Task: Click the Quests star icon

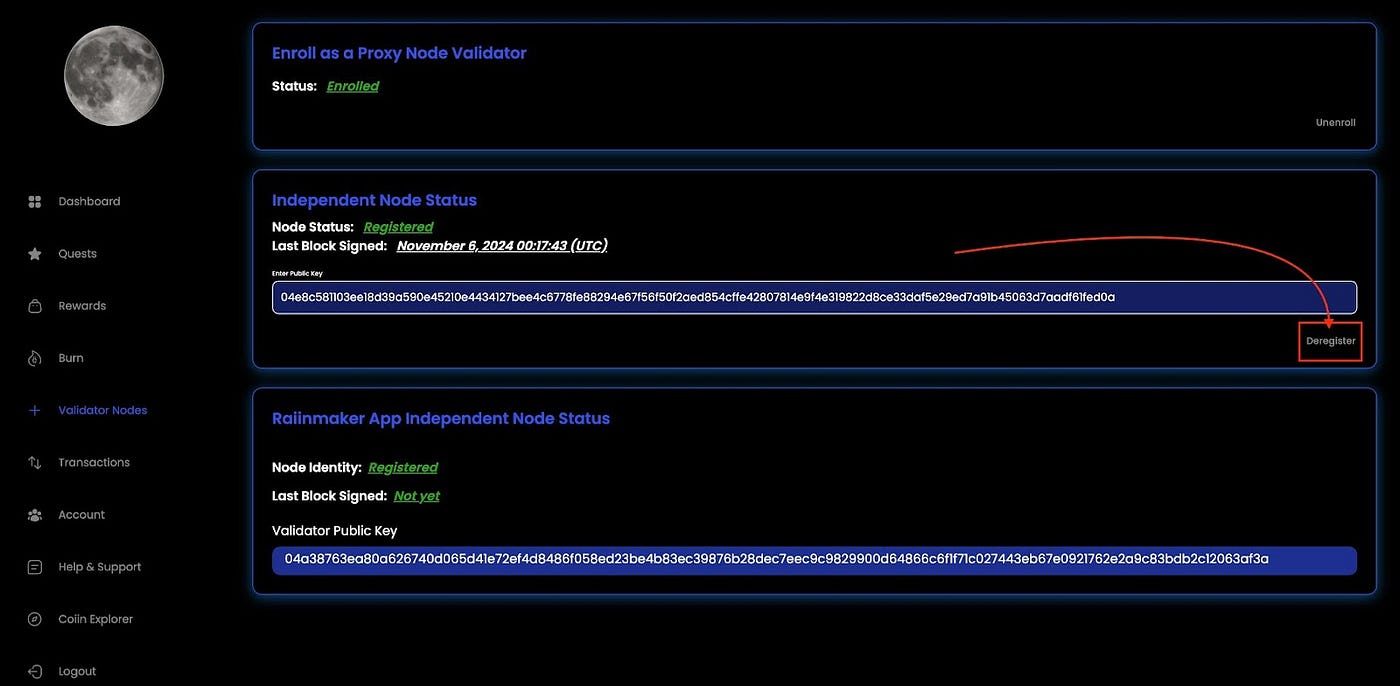Action: (x=35, y=254)
